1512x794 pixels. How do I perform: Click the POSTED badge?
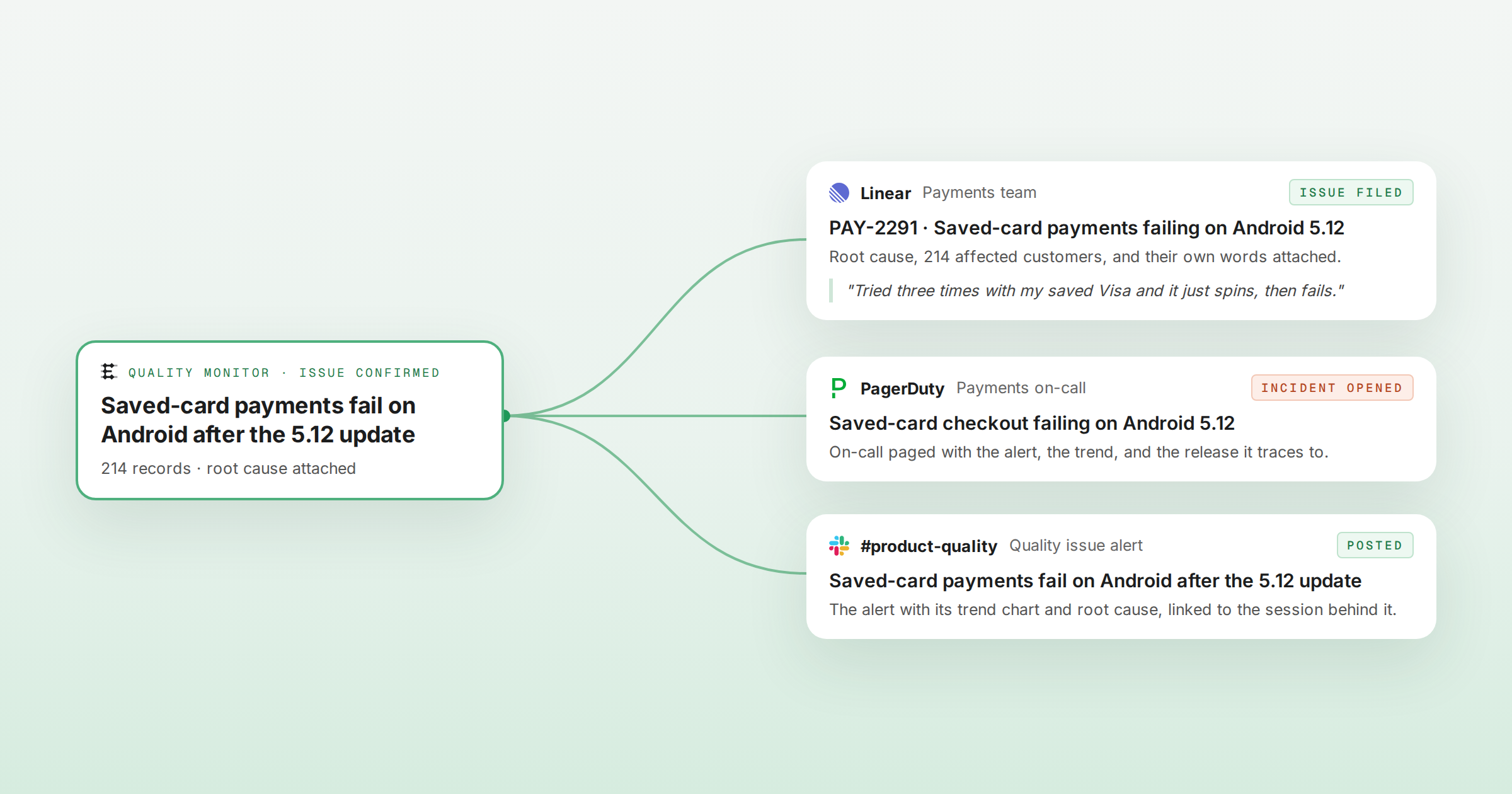pyautogui.click(x=1375, y=545)
